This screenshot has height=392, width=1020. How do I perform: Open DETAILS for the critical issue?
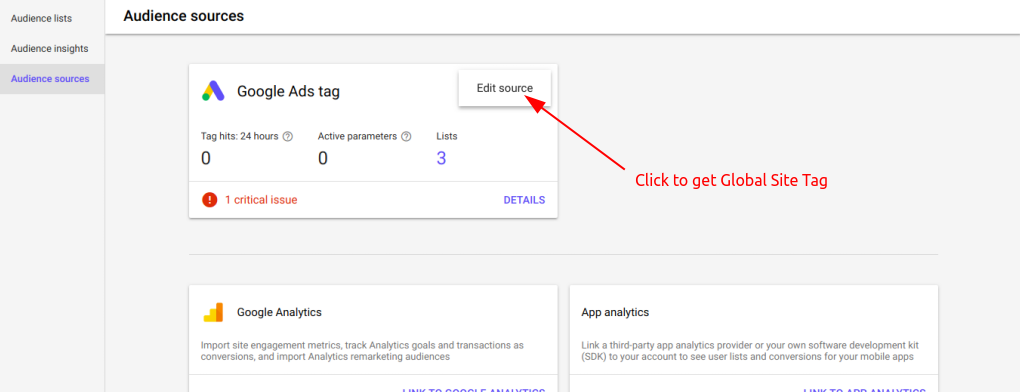coord(524,200)
